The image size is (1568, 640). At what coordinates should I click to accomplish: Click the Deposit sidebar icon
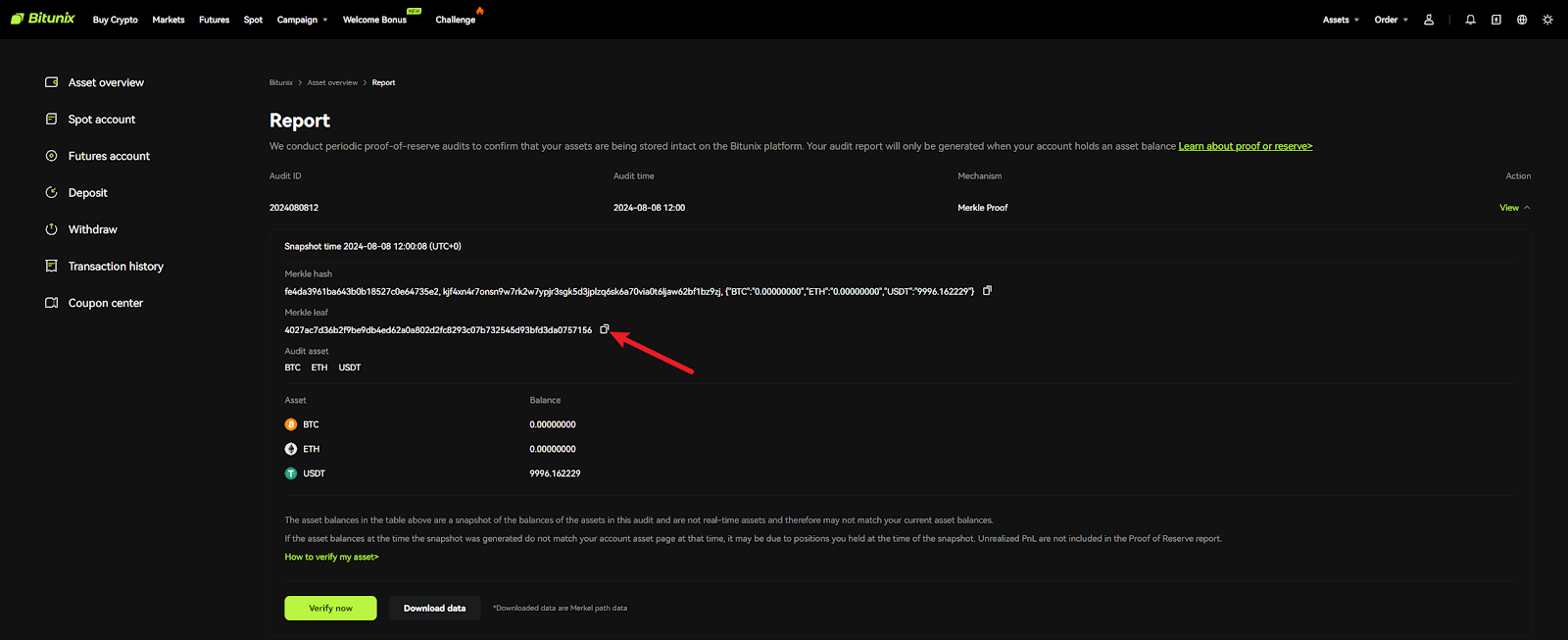click(x=52, y=192)
